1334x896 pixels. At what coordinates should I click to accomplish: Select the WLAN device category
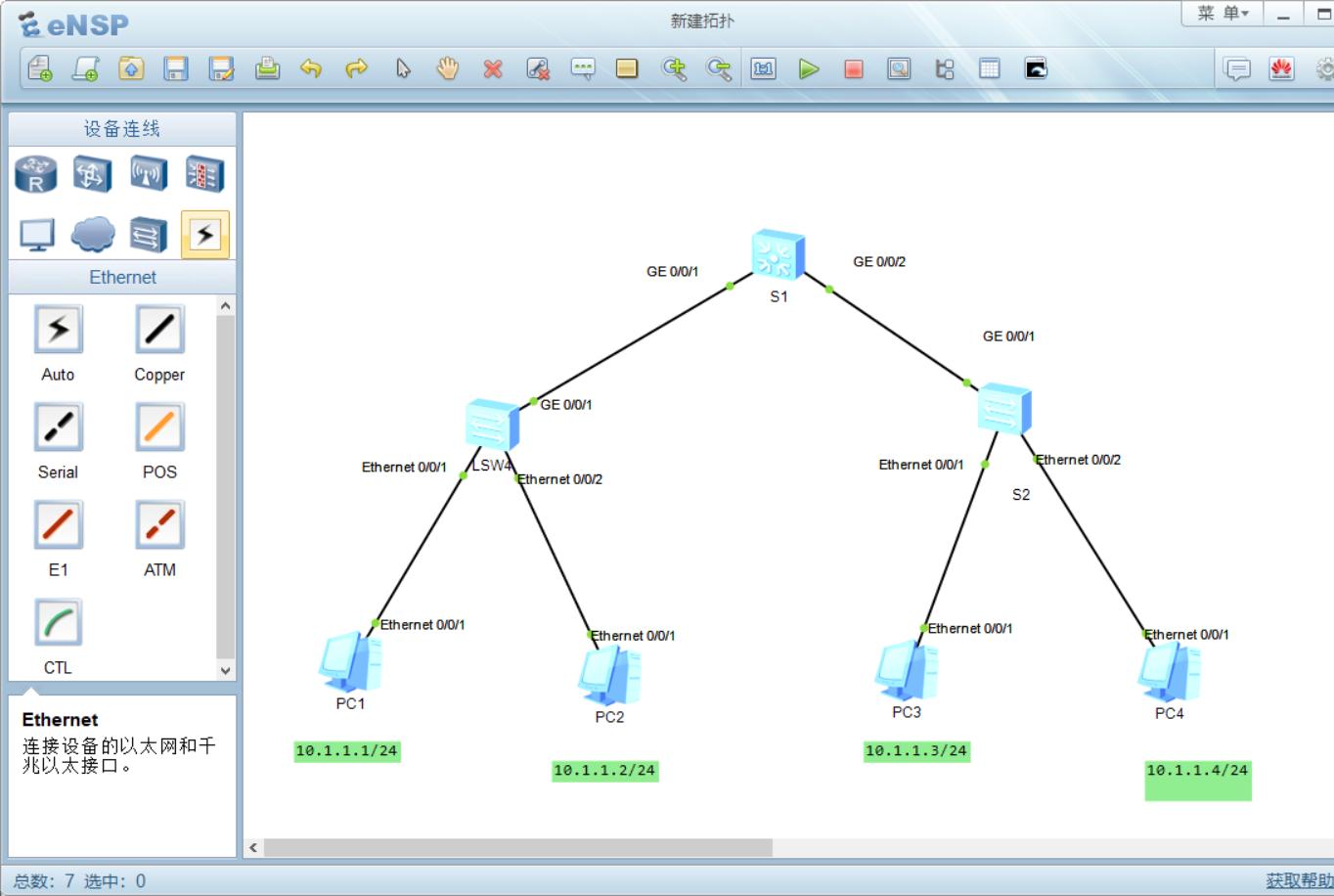tap(149, 174)
